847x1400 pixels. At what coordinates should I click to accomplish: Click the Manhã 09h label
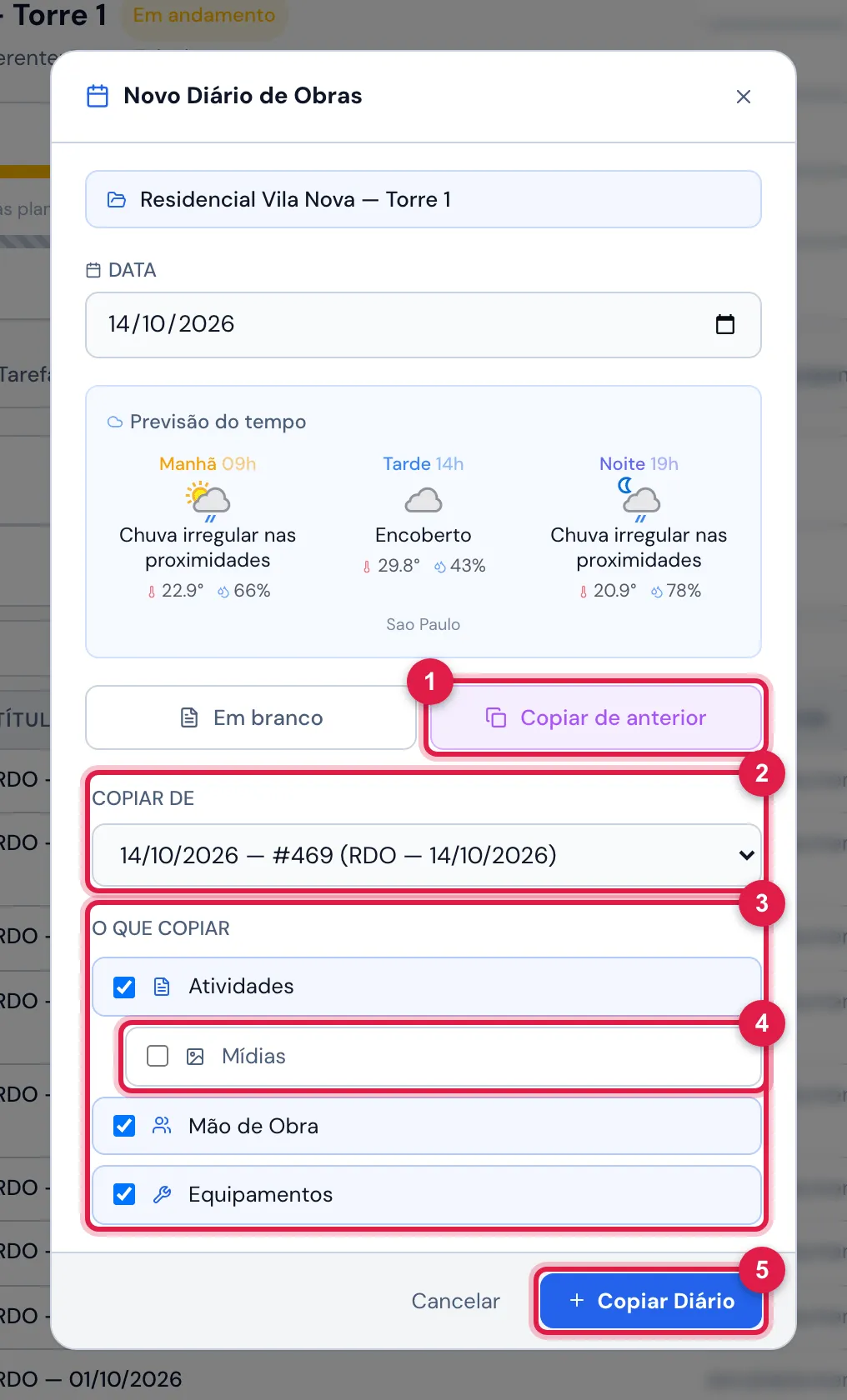click(208, 464)
